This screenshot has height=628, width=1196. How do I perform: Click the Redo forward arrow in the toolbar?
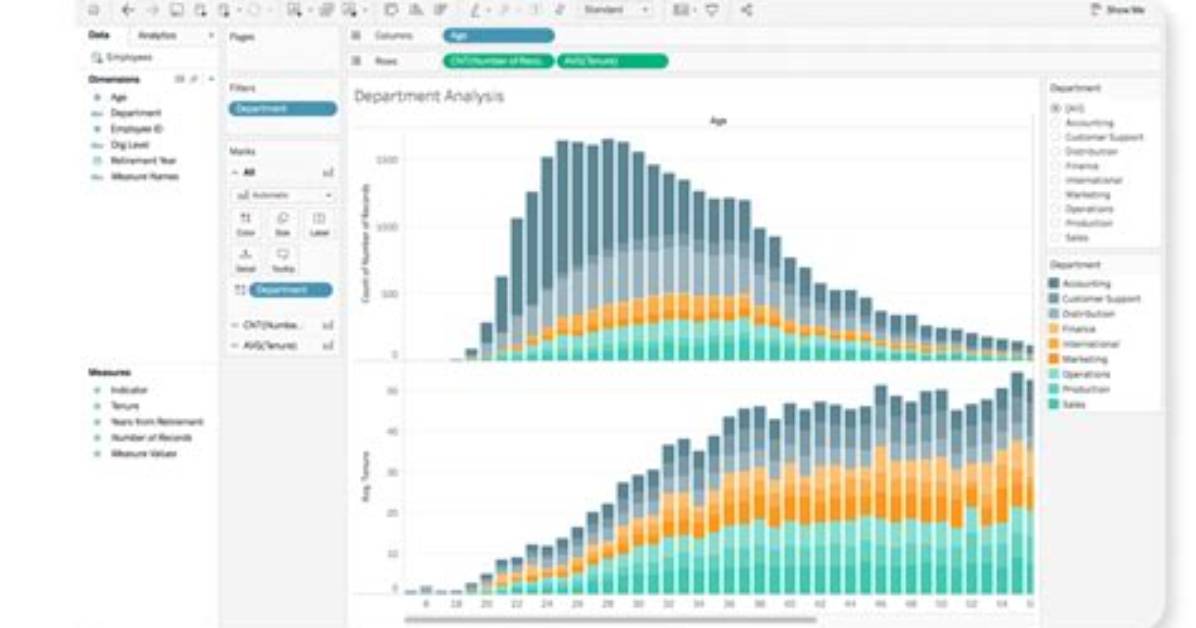(152, 10)
